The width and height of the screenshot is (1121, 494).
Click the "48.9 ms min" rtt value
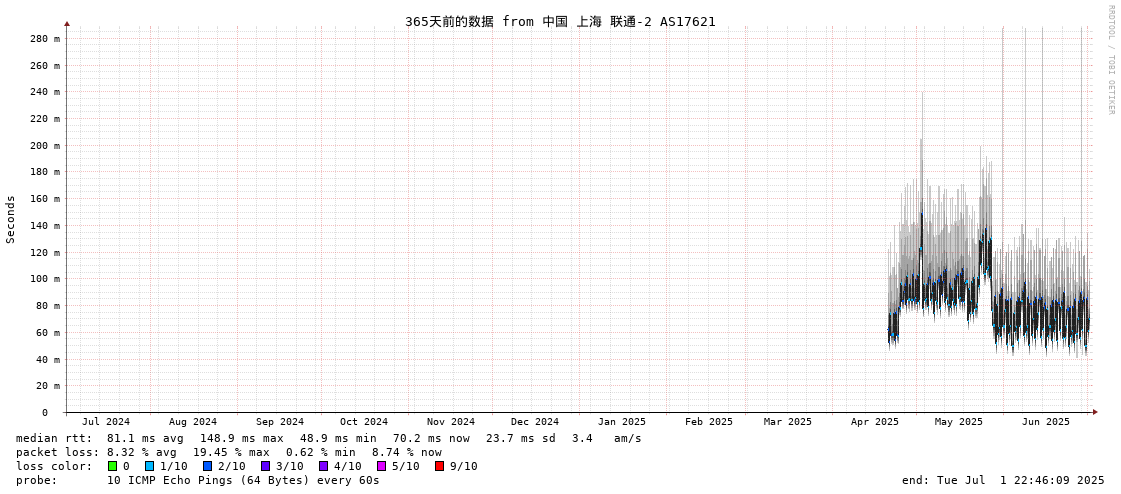338,438
